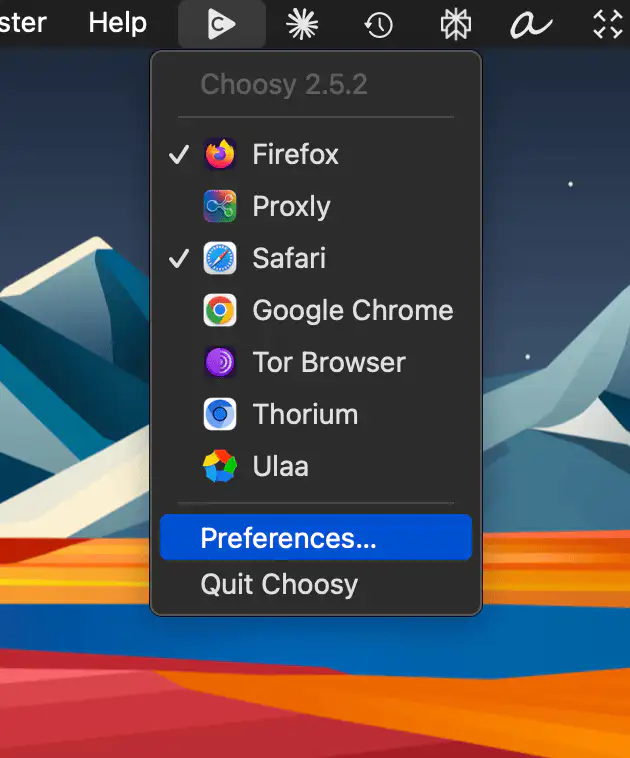Screen dimensions: 630x758
Task: Select the Thorium browser icon
Action: [220, 414]
